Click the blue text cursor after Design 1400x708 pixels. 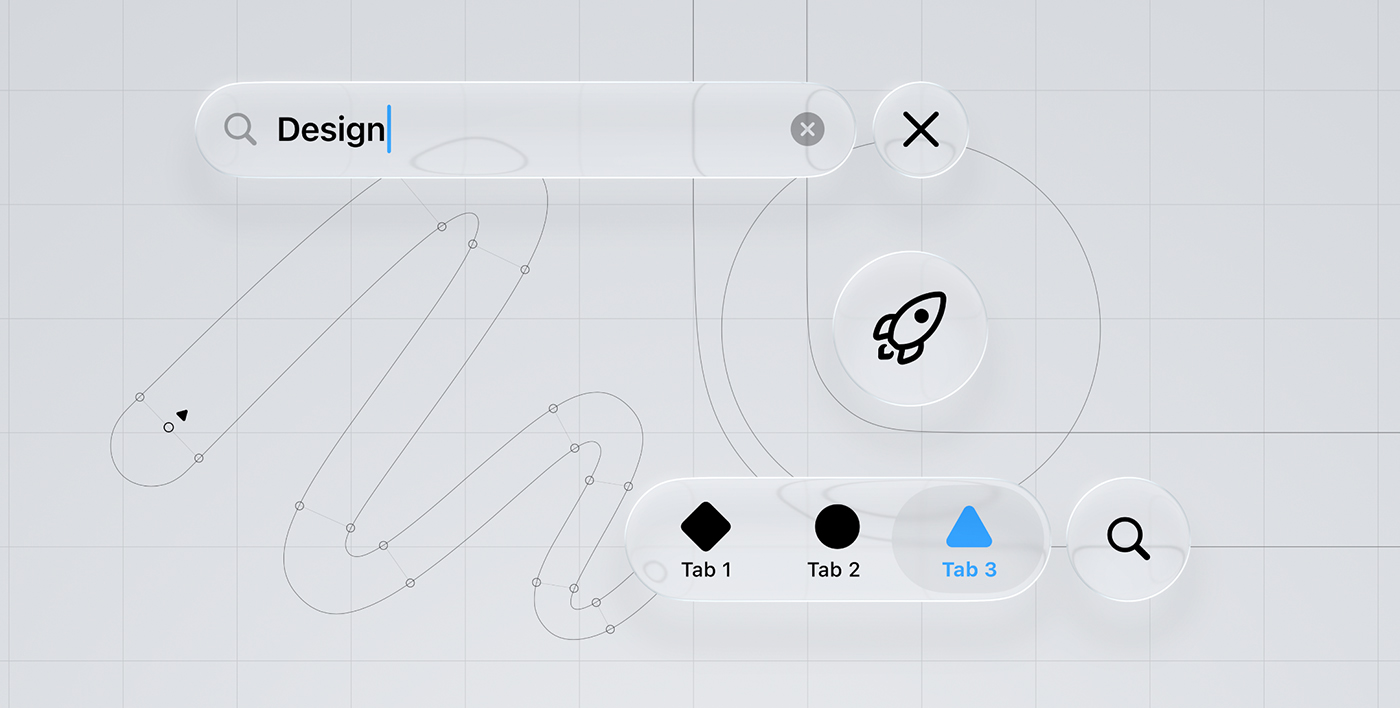389,130
